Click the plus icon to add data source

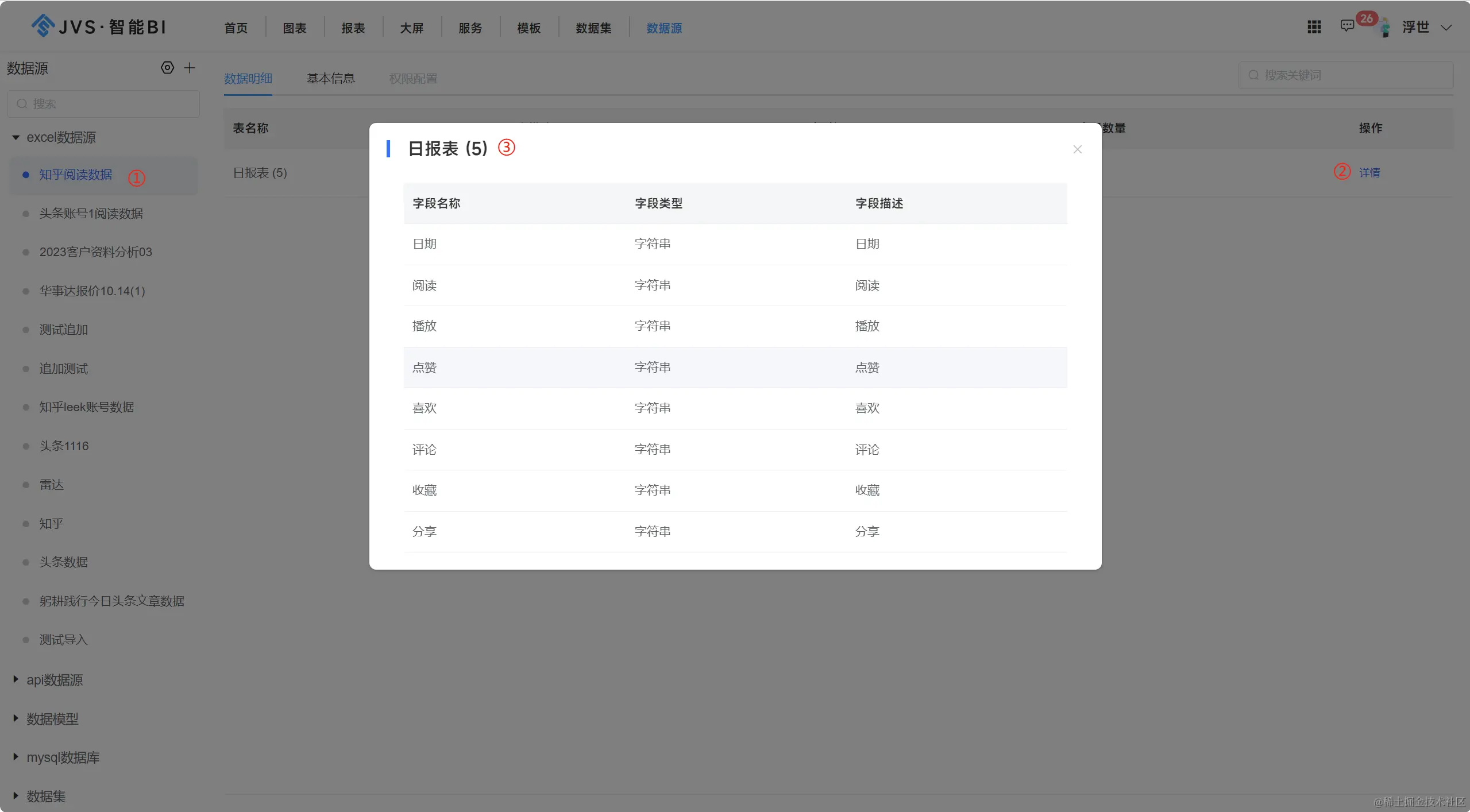click(x=190, y=68)
